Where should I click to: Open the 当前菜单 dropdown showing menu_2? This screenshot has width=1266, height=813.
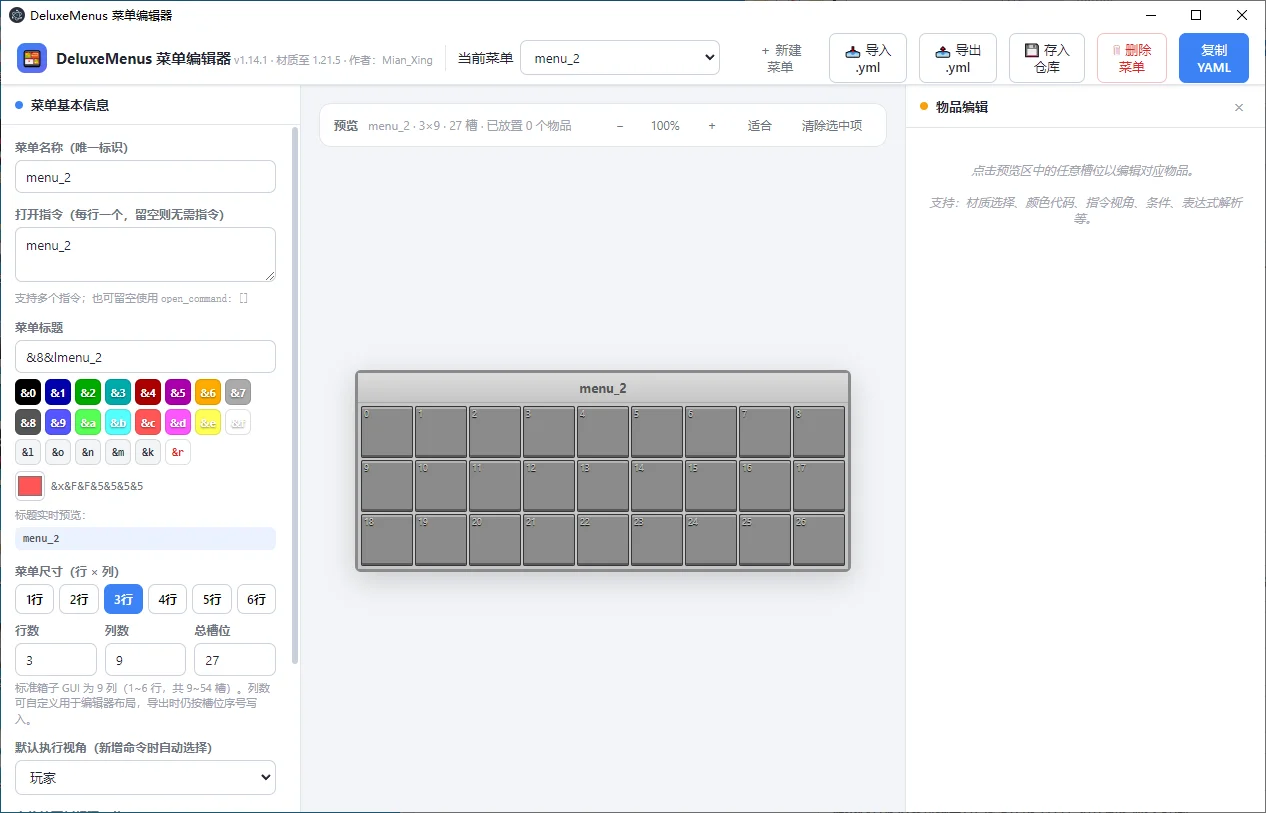620,58
